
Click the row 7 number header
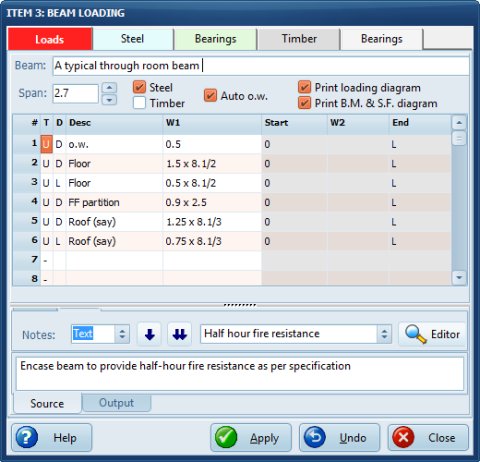[27, 259]
